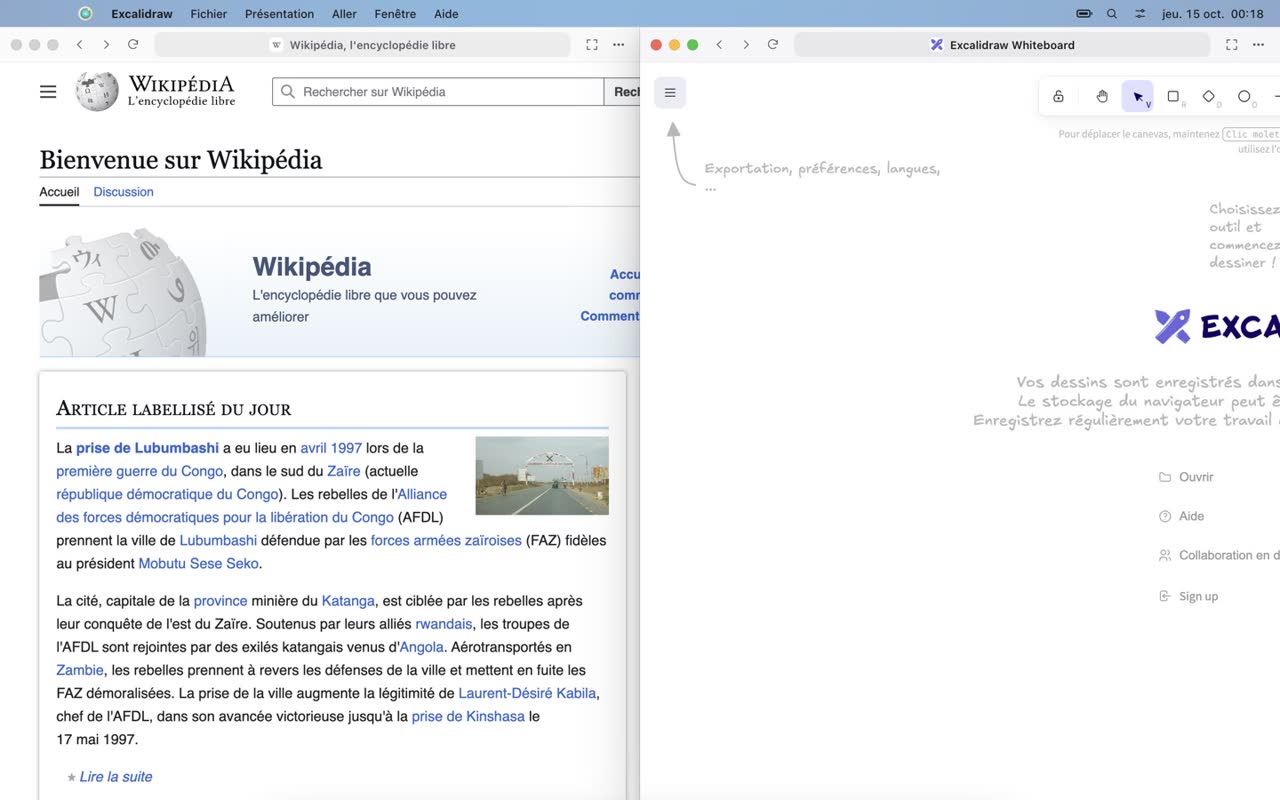Click the Wikipédia globe logo
The height and width of the screenshot is (800, 1280).
(97, 91)
